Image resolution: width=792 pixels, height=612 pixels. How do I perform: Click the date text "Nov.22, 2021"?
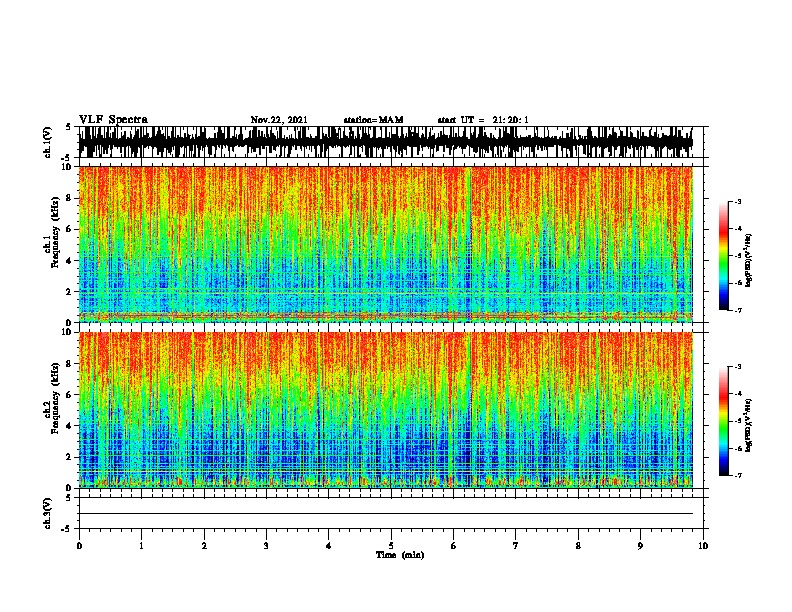pyautogui.click(x=279, y=120)
